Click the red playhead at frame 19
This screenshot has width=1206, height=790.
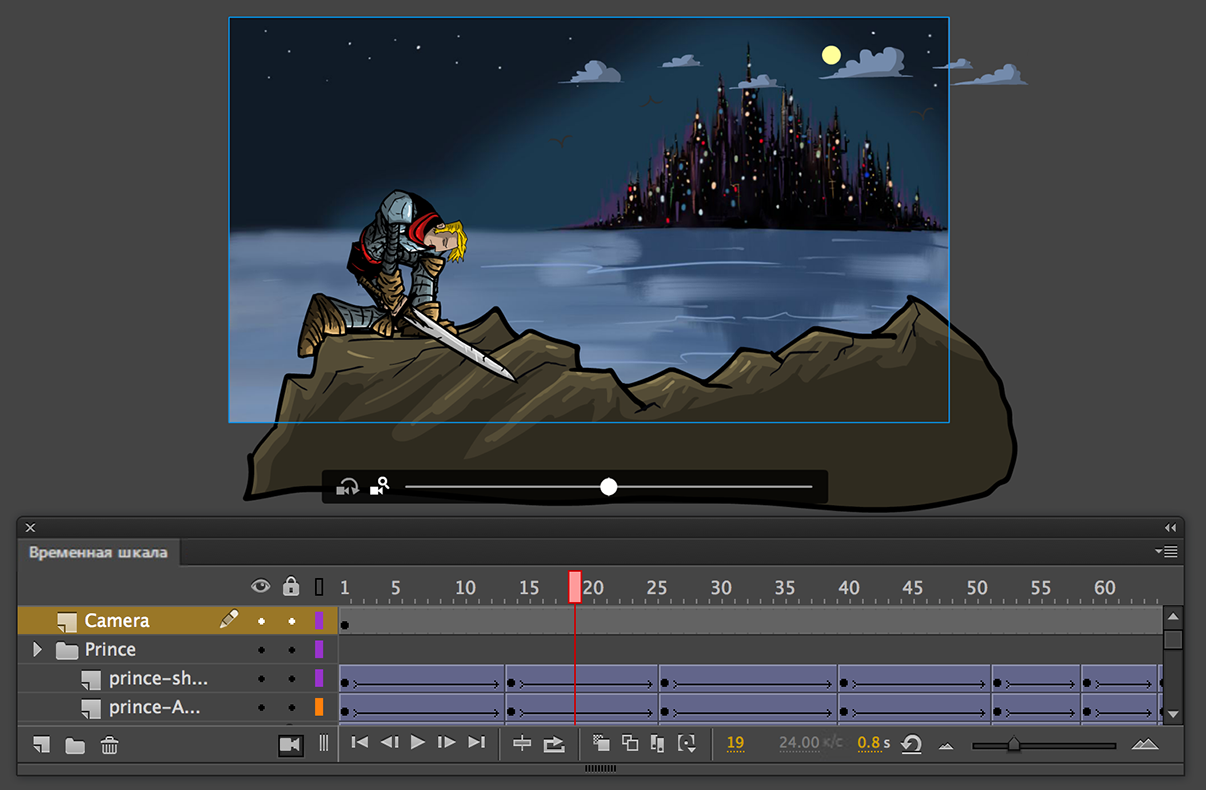(x=575, y=586)
